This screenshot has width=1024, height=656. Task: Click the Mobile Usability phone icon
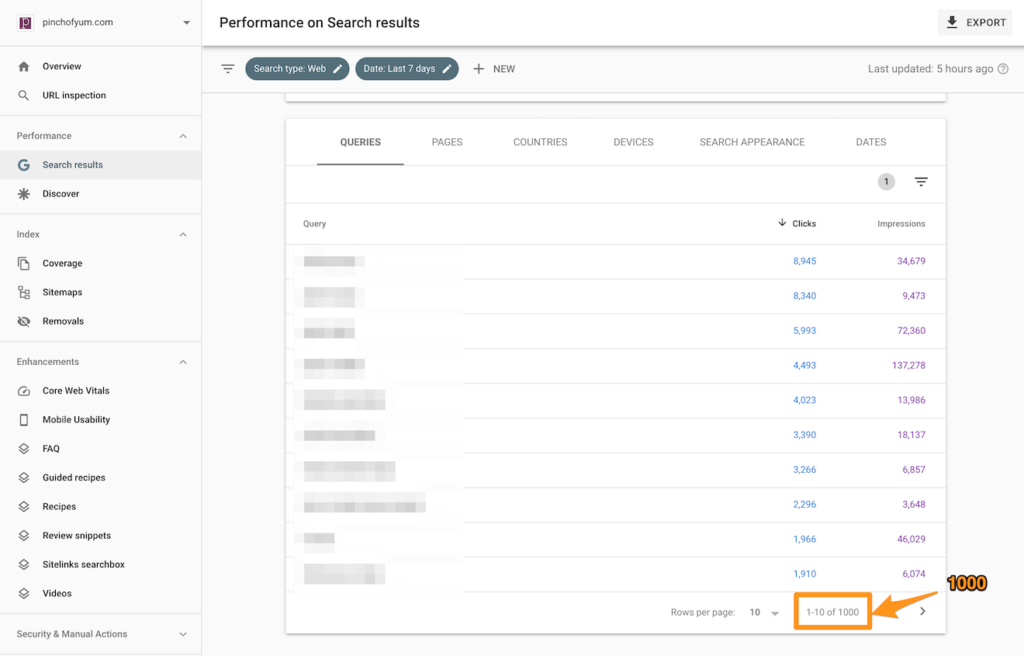24,419
